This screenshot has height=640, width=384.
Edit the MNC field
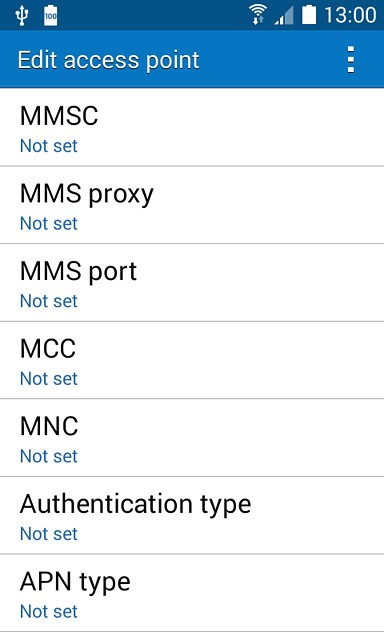point(192,438)
